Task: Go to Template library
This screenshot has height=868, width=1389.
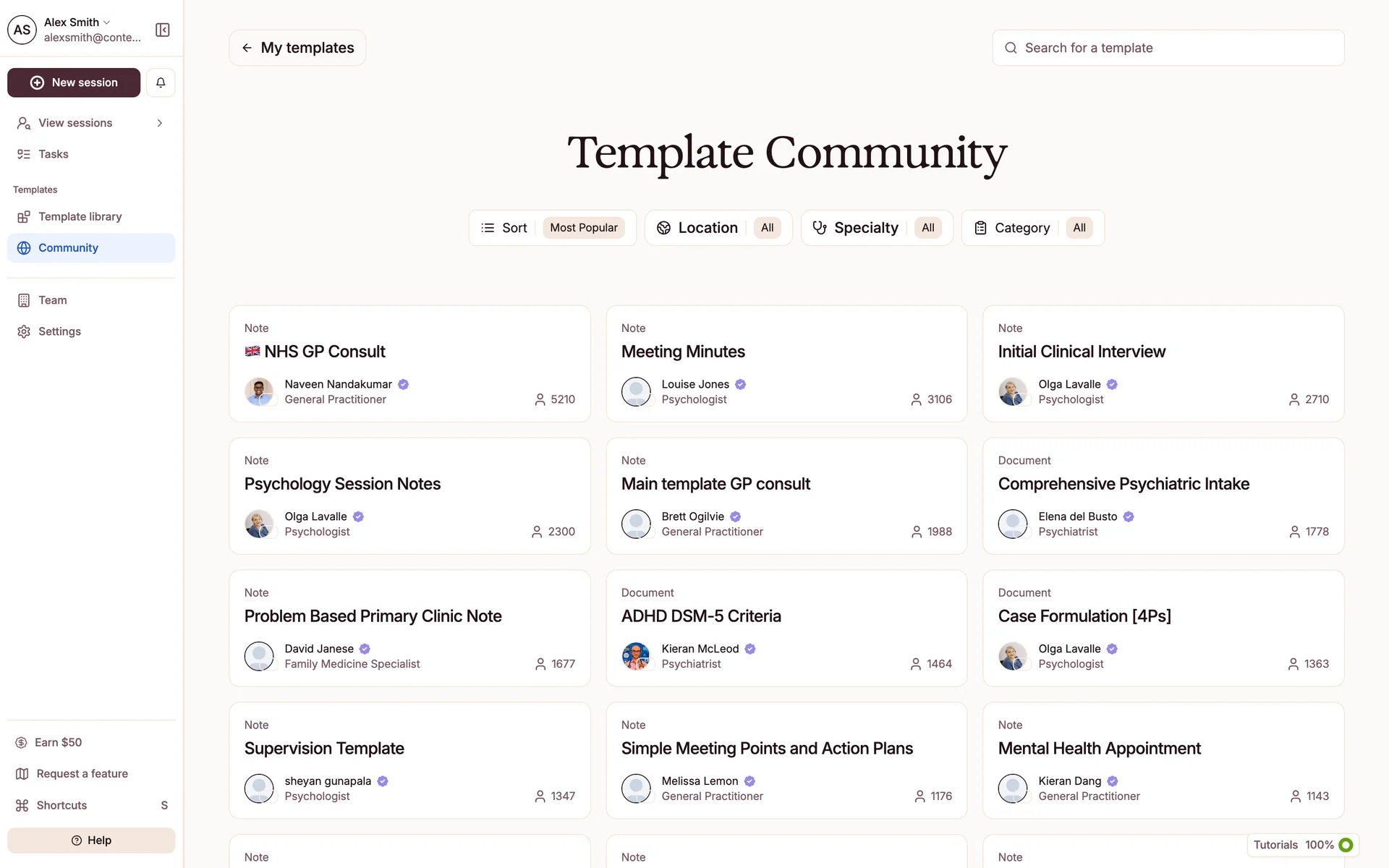Action: point(80,216)
